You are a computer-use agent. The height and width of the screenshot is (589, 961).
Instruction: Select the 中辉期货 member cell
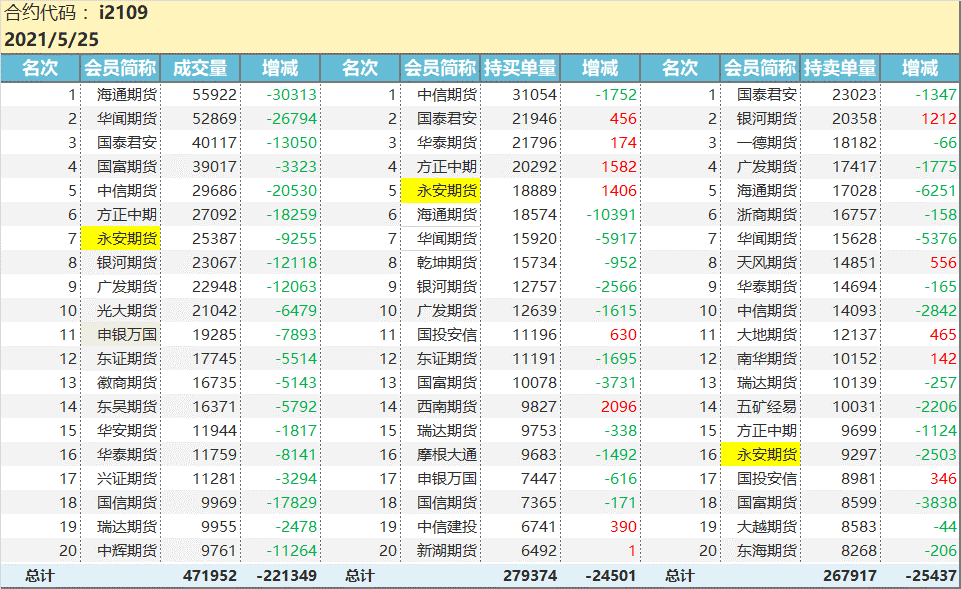point(127,550)
